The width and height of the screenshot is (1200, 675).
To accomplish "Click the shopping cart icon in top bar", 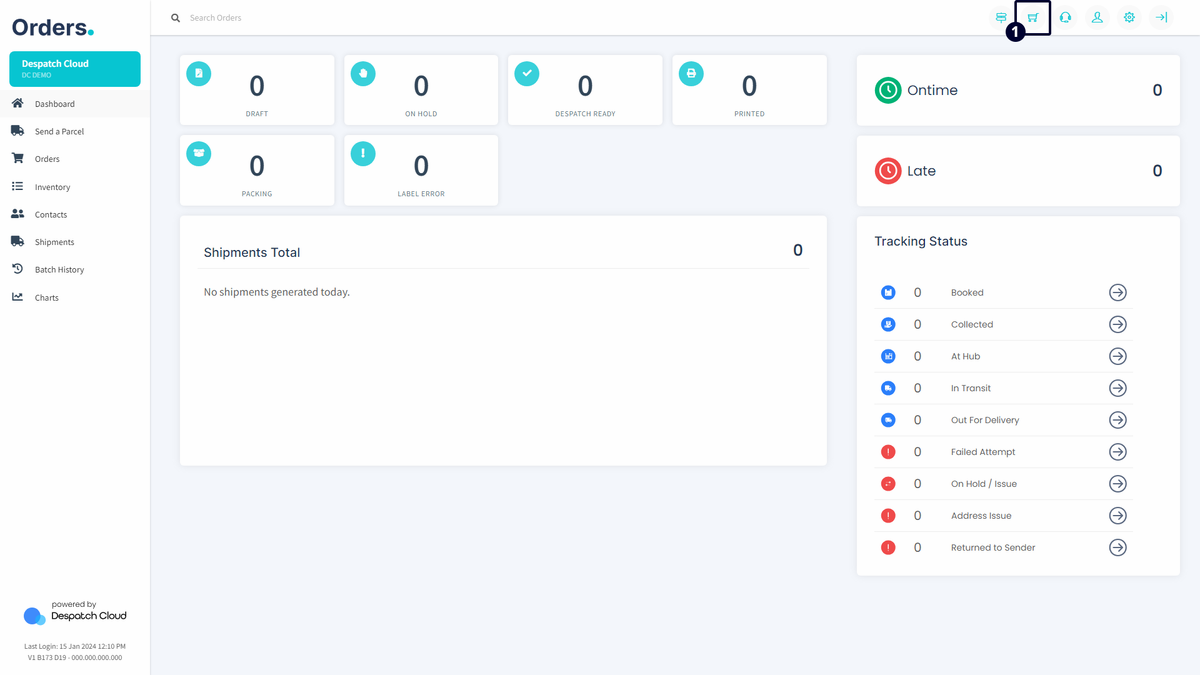I will [x=1033, y=18].
